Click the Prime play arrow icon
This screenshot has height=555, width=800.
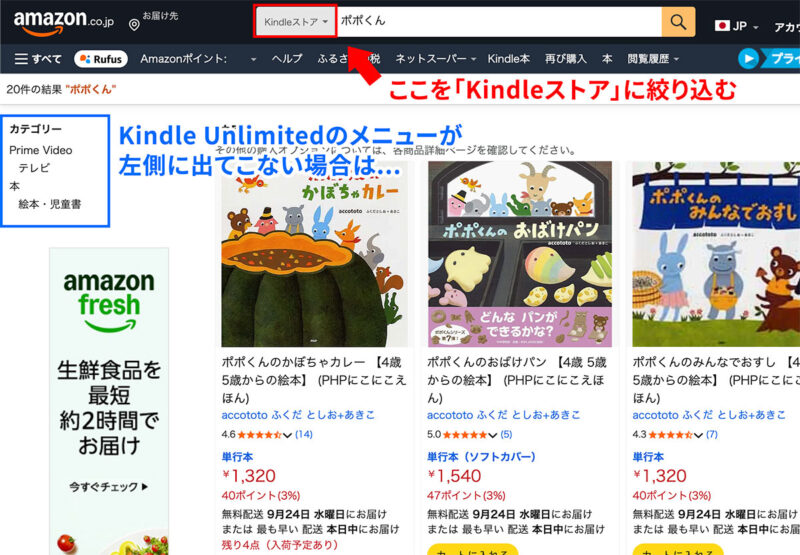click(748, 59)
